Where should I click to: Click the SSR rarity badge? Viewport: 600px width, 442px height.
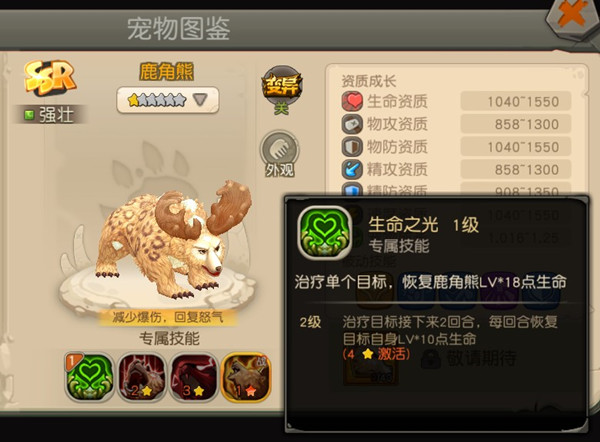49,77
